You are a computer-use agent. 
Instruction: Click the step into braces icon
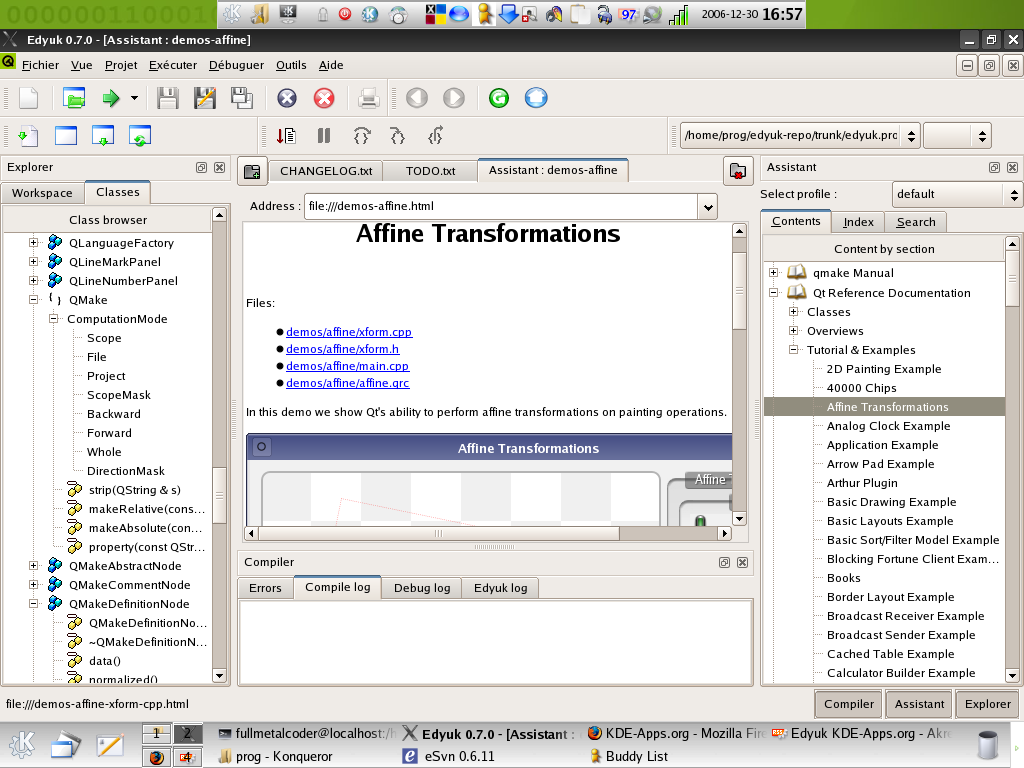pos(398,136)
